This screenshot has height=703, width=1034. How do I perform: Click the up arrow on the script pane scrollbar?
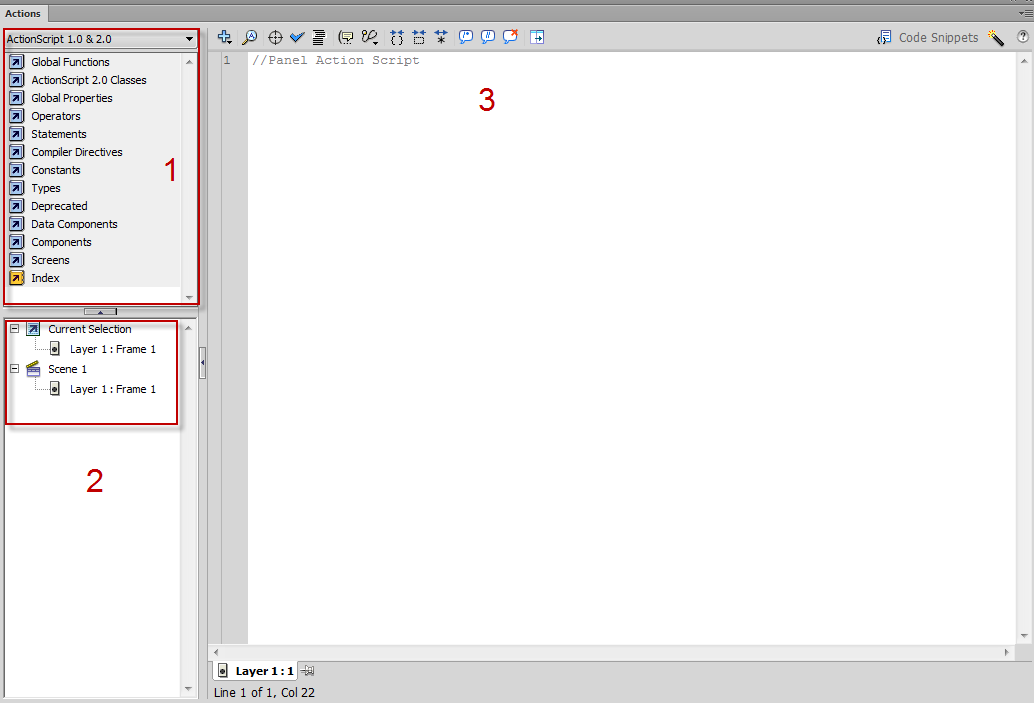coord(1024,61)
